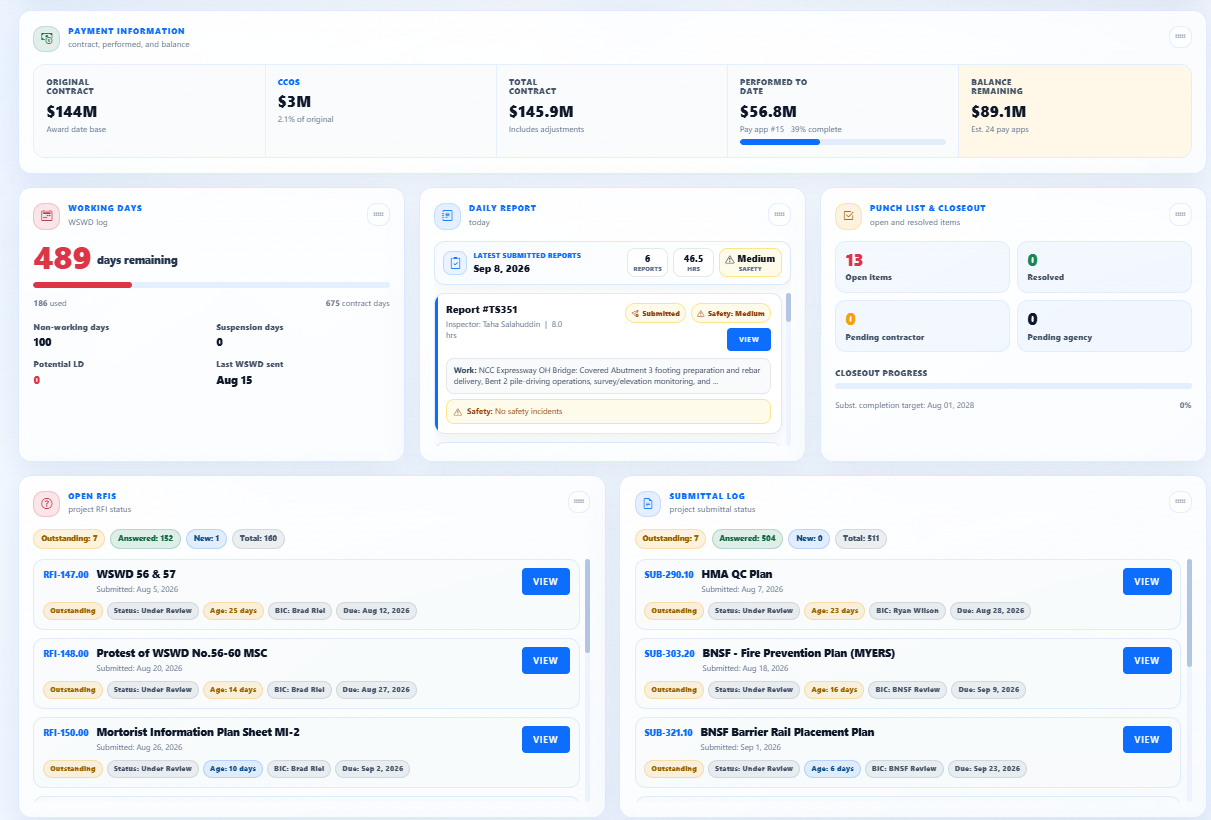Click the Sep 8, 2026 report date
1211x820 pixels.
pos(502,269)
